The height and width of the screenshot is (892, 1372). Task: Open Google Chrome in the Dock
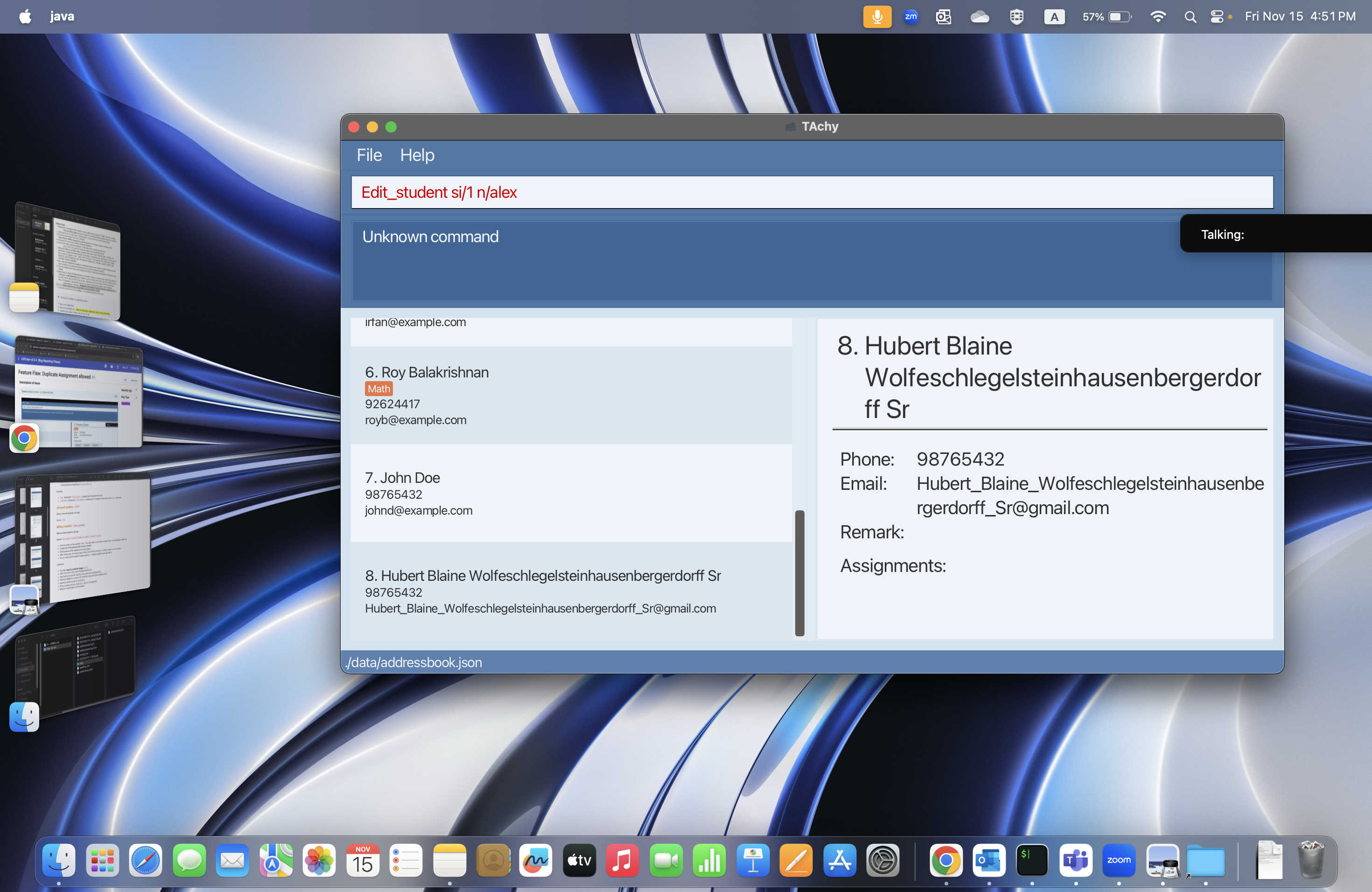coord(946,860)
